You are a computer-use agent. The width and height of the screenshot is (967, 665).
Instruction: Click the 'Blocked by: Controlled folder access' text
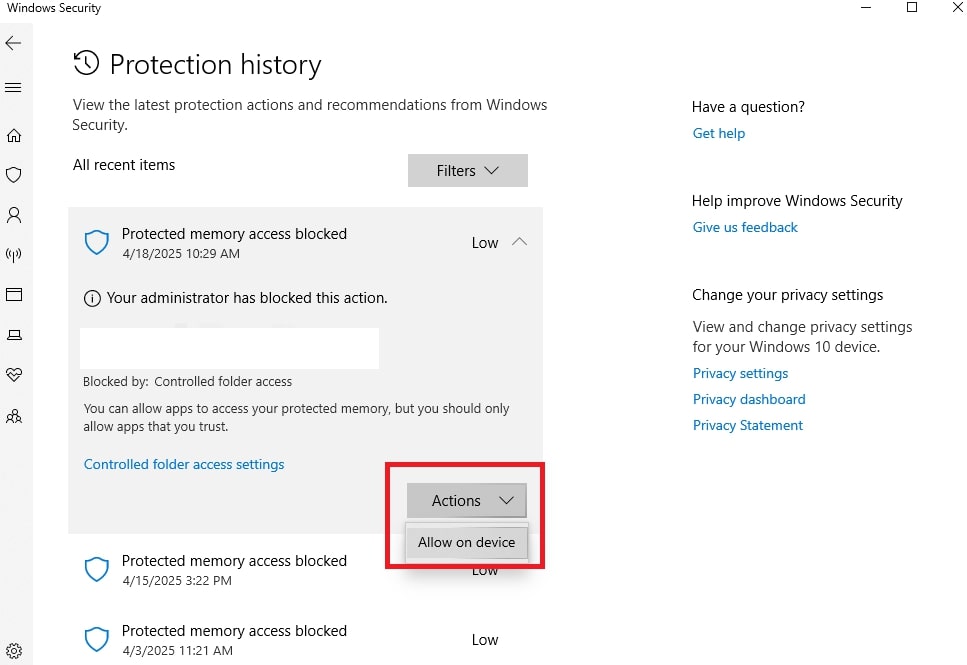(x=187, y=382)
